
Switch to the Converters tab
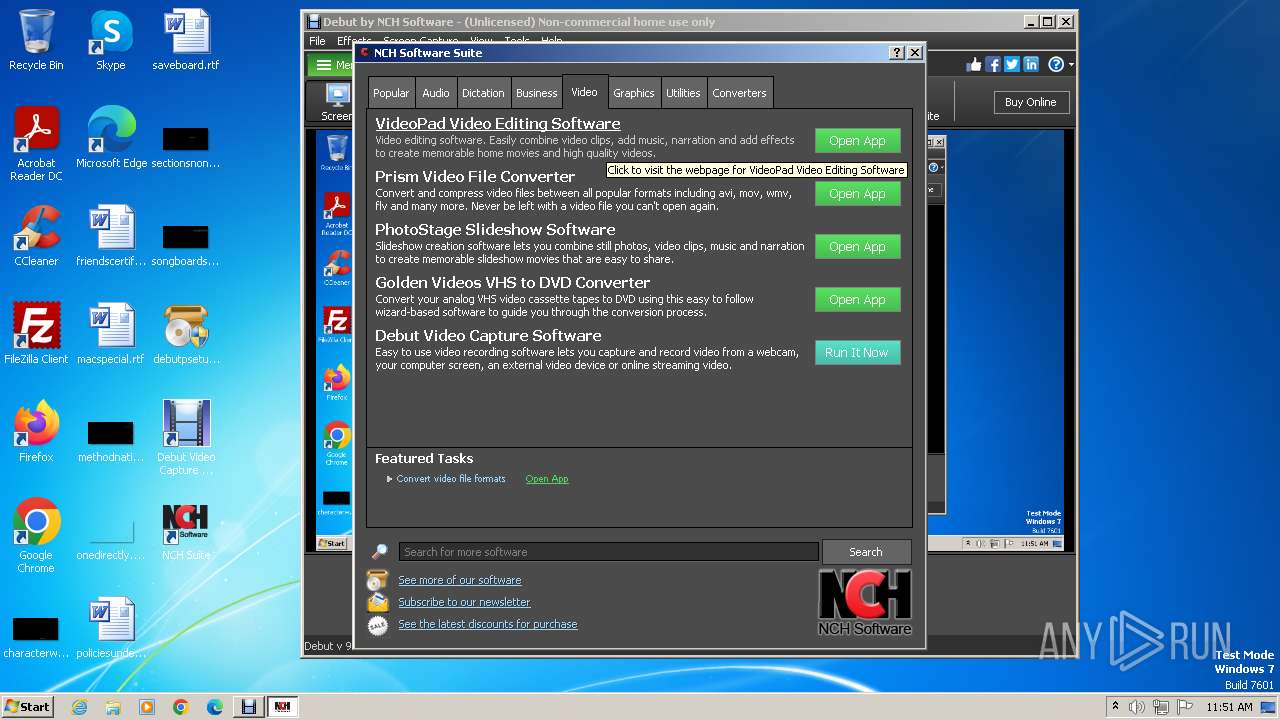click(x=739, y=93)
